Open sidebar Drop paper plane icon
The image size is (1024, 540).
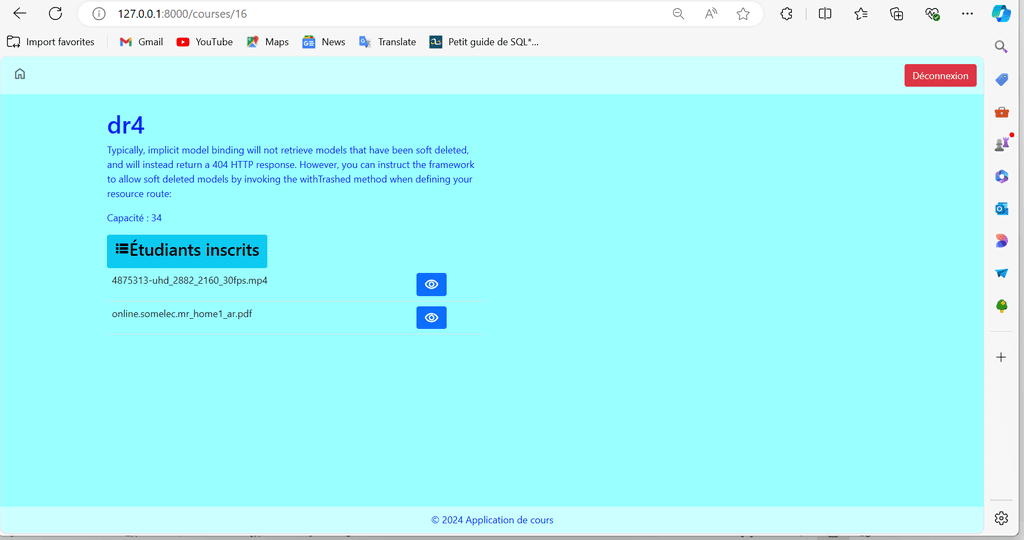[1002, 273]
